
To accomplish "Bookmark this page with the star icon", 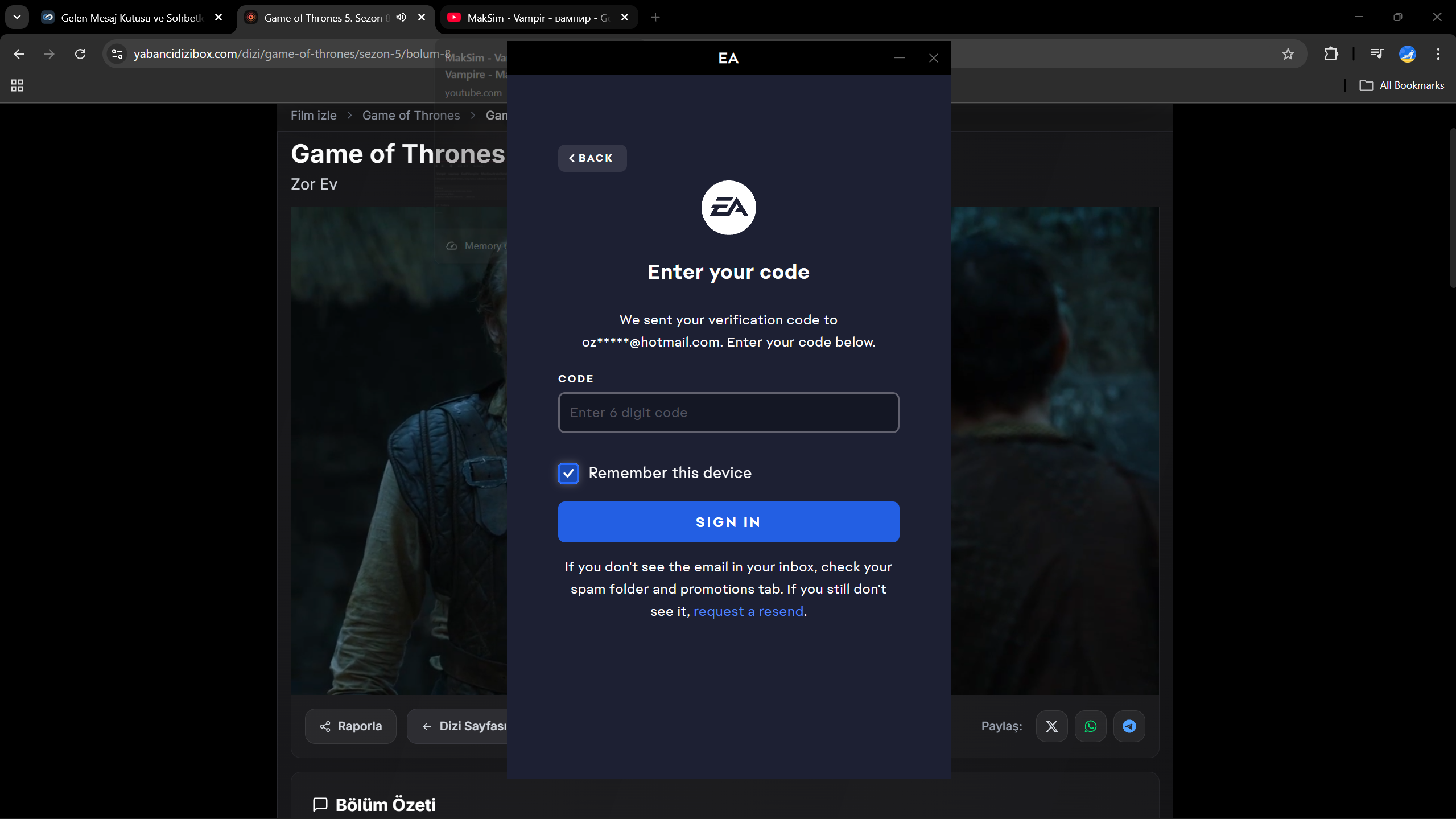I will (1288, 54).
